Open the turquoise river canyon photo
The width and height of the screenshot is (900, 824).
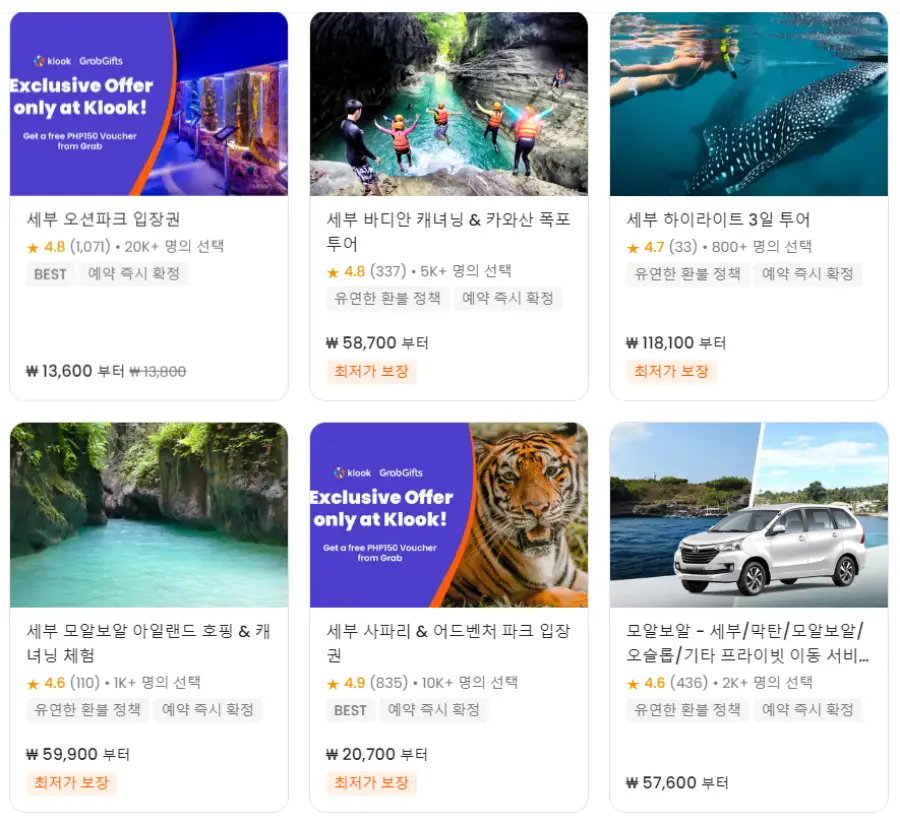click(149, 515)
